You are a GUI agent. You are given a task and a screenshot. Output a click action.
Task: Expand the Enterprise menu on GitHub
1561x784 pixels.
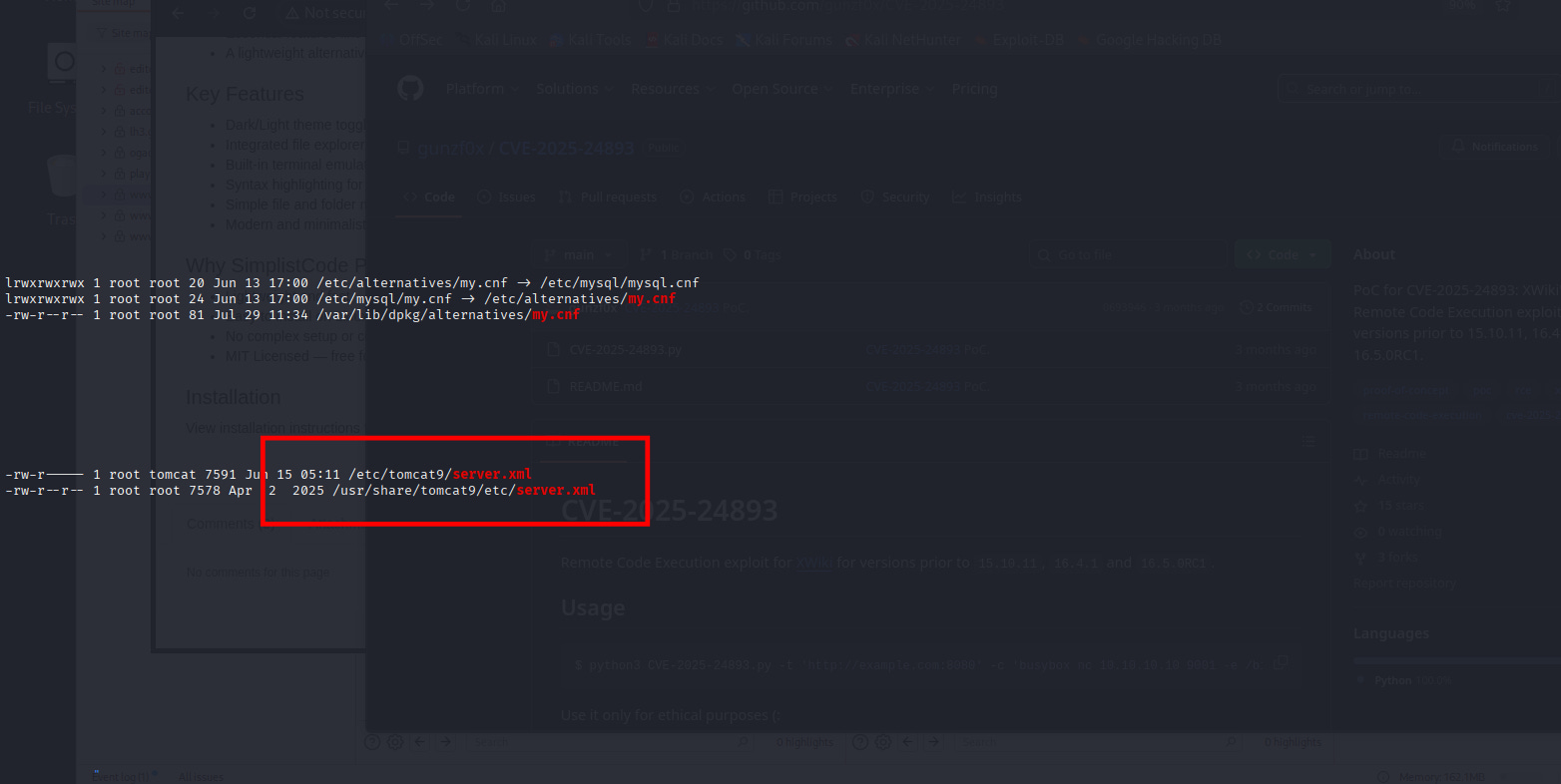[x=891, y=89]
